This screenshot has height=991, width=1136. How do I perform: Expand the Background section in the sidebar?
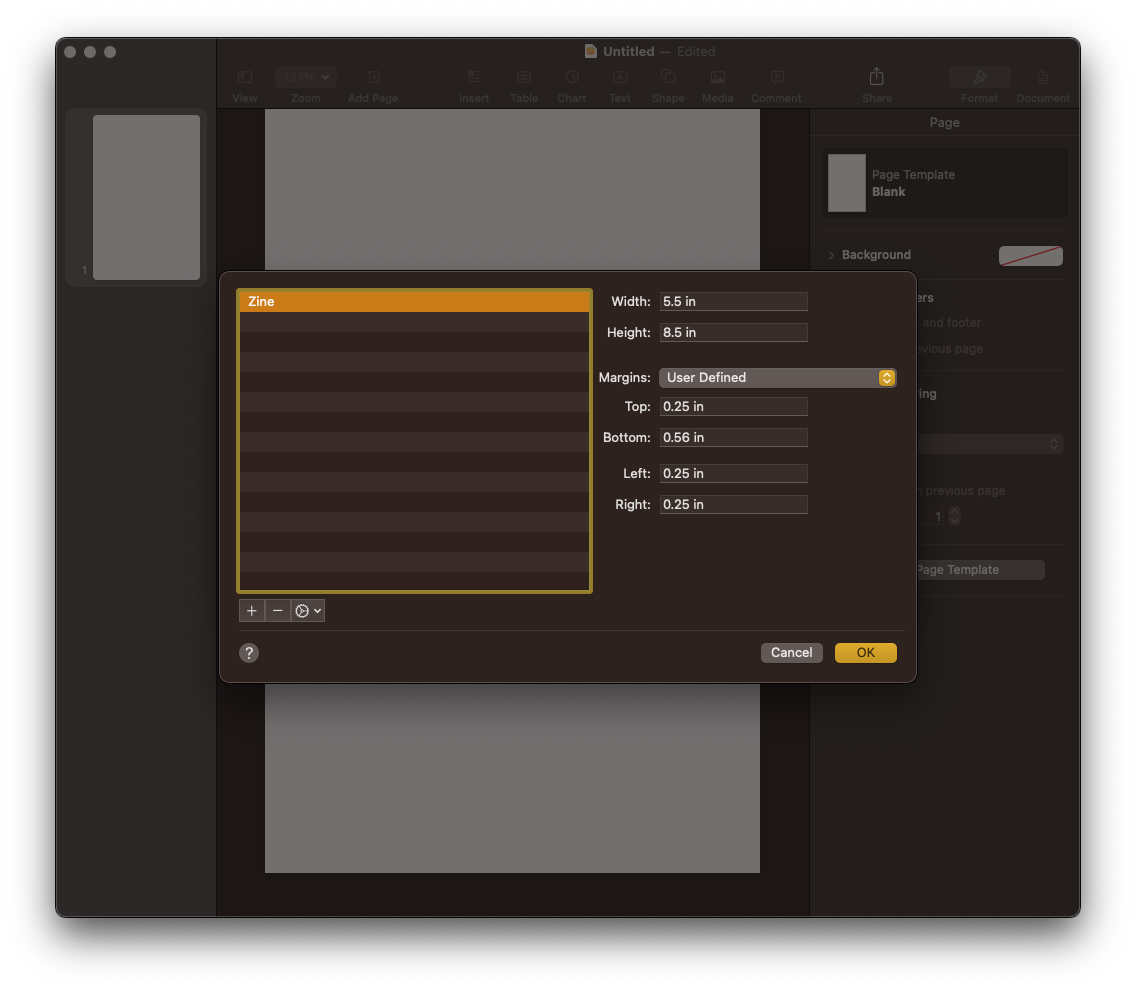click(x=870, y=255)
